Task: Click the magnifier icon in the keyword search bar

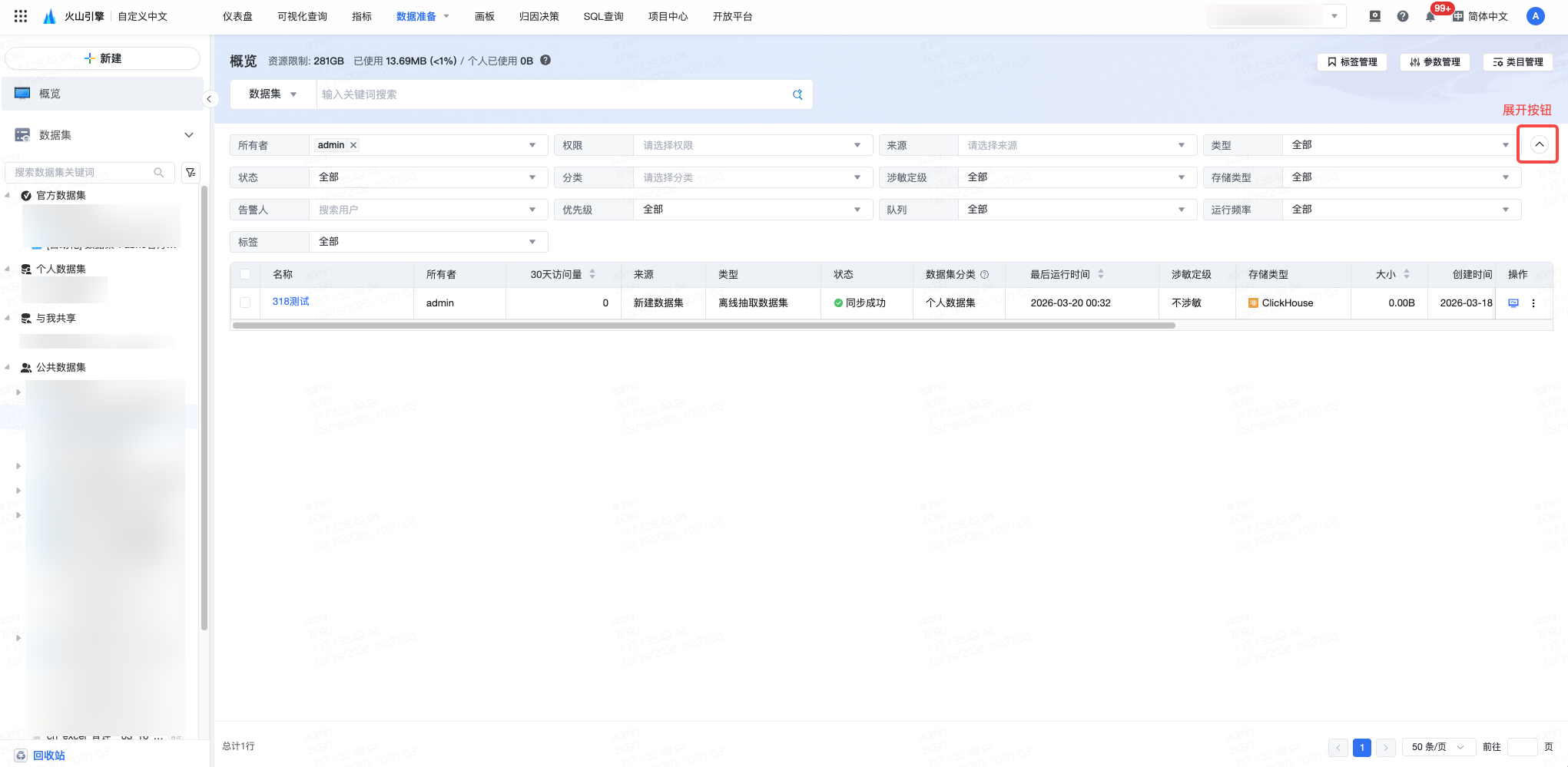Action: 797,94
